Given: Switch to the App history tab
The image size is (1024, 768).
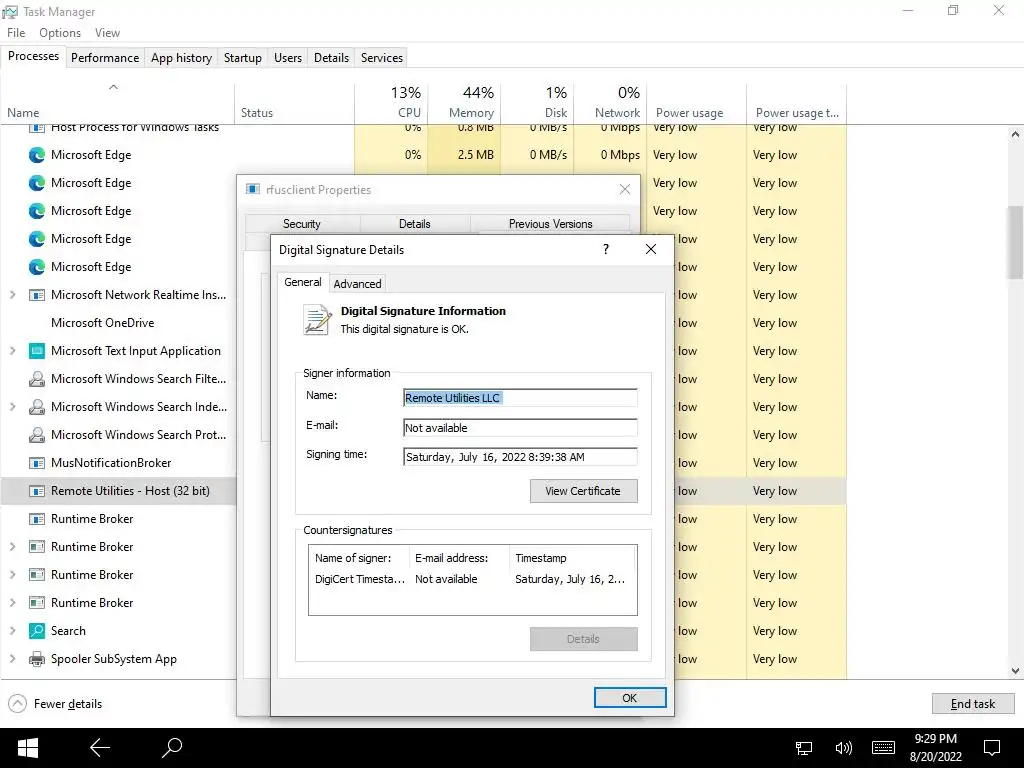Looking at the screenshot, I should point(182,57).
